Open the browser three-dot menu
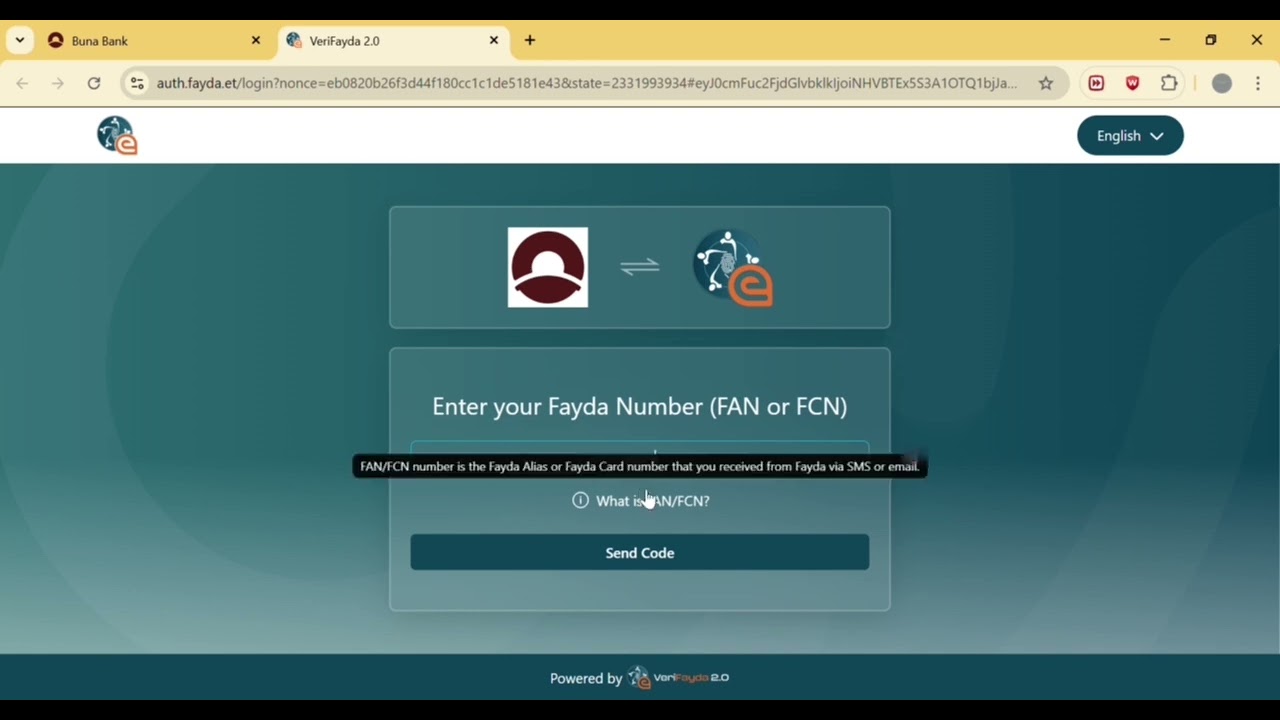This screenshot has height=720, width=1280. (1258, 84)
